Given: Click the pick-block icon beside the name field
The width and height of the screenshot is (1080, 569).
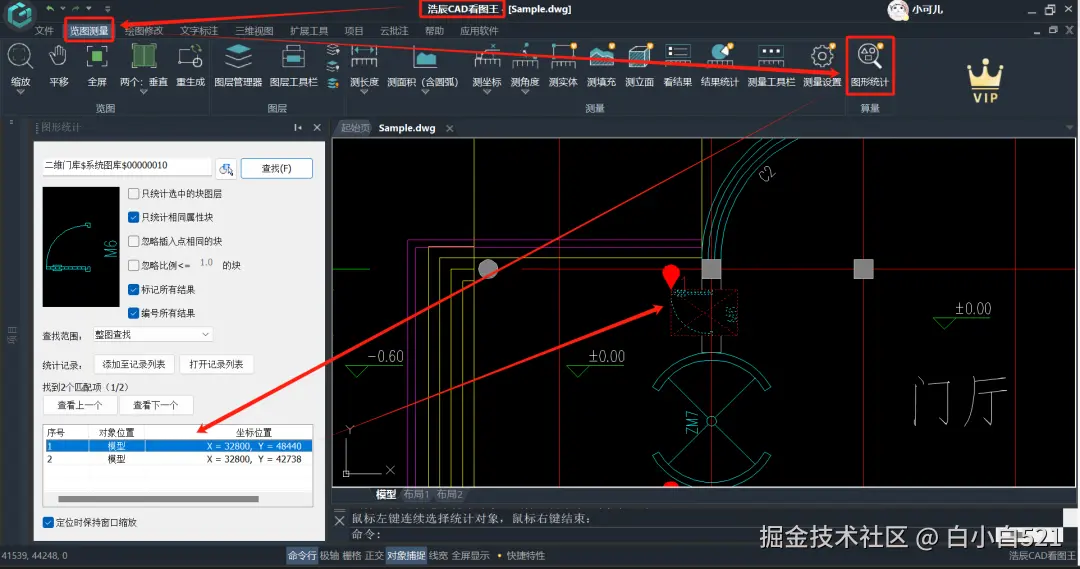Looking at the screenshot, I should [226, 169].
